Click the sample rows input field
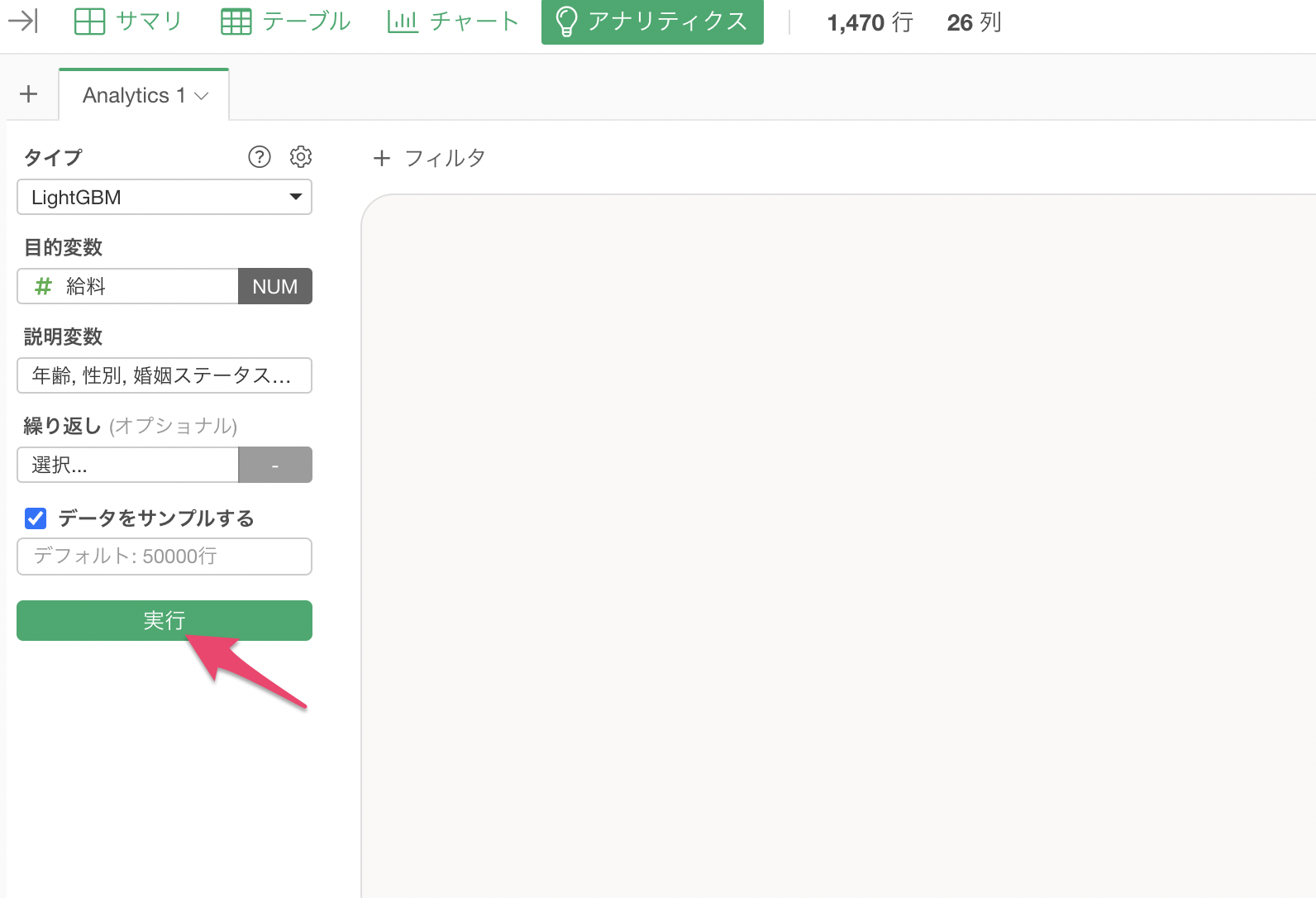The width and height of the screenshot is (1316, 898). [164, 556]
